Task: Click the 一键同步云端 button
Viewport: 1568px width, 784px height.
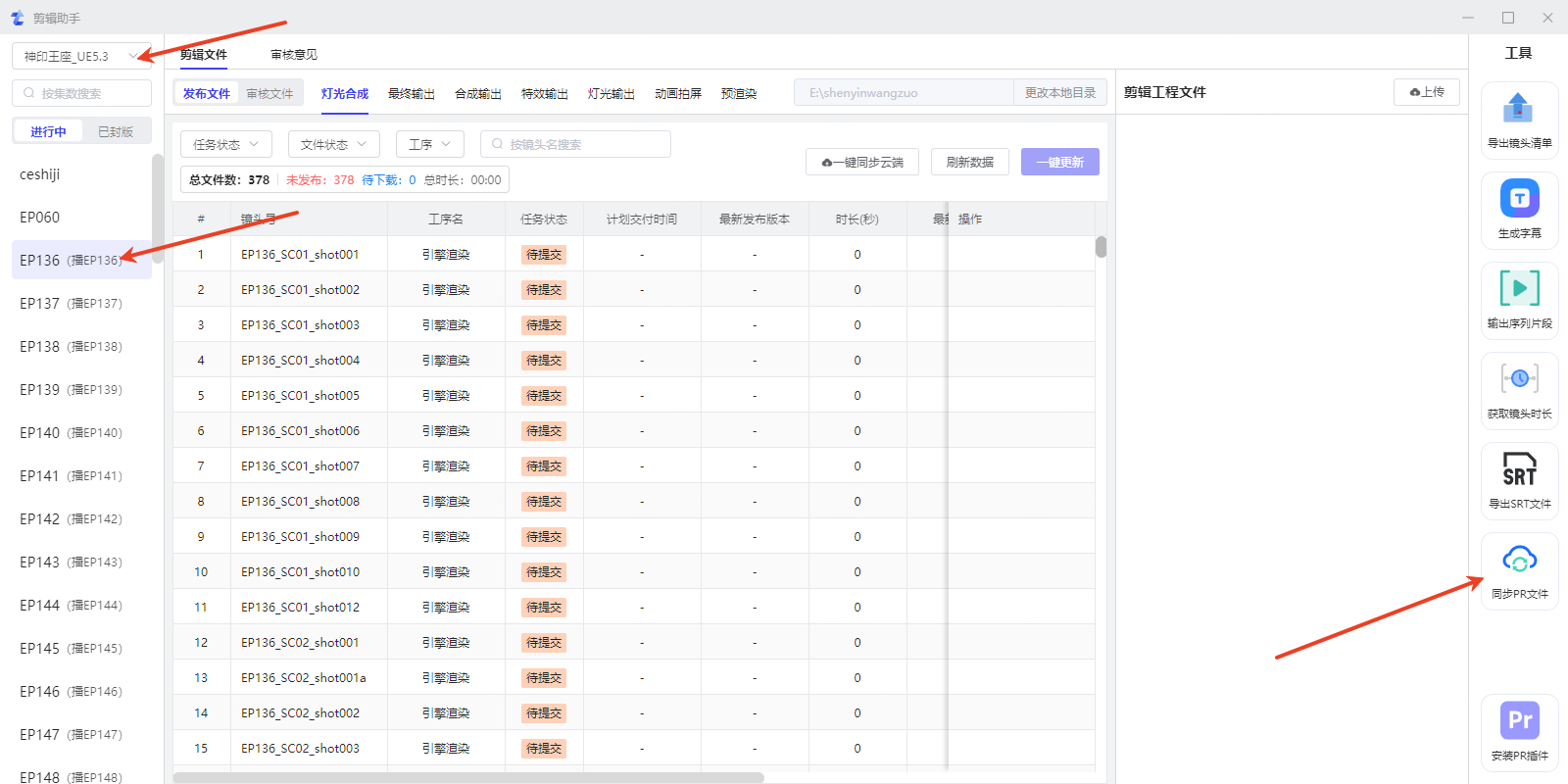Action: [x=861, y=162]
